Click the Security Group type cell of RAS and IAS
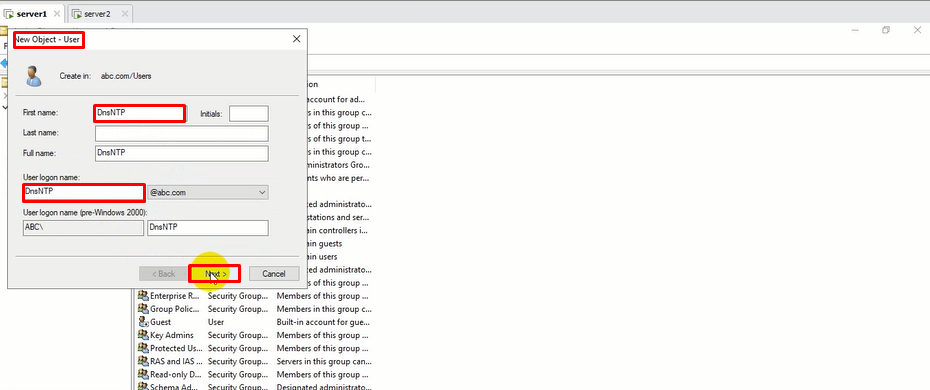 click(238, 361)
